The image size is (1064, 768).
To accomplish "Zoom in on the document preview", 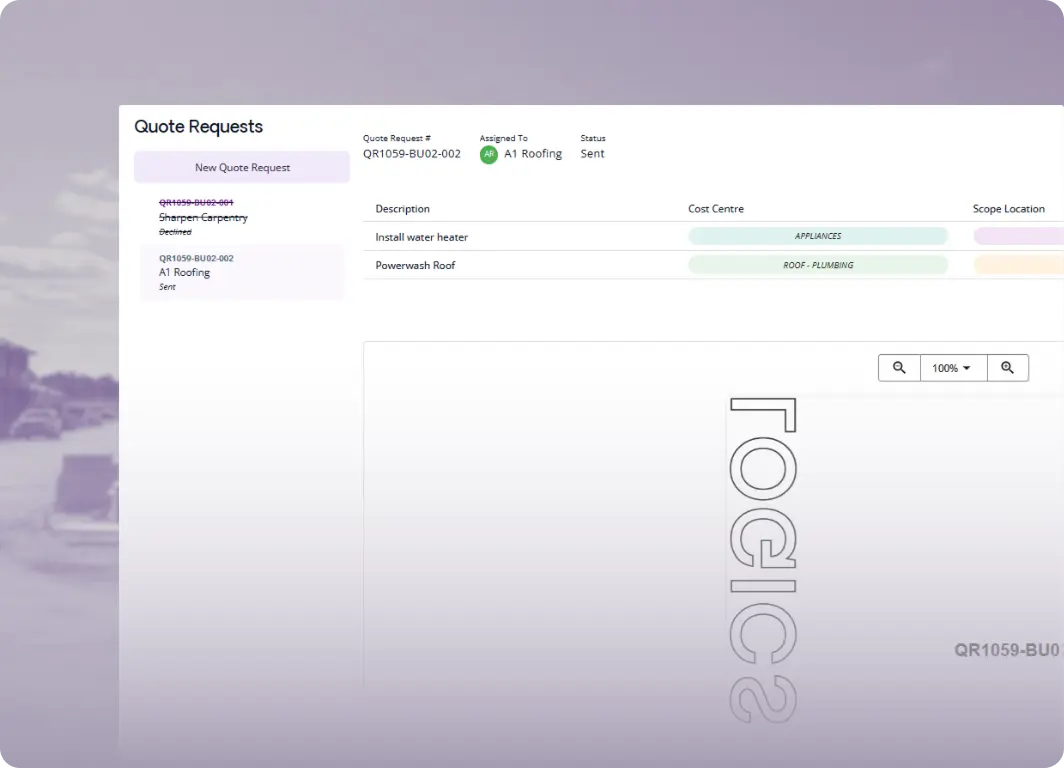I will point(1007,368).
